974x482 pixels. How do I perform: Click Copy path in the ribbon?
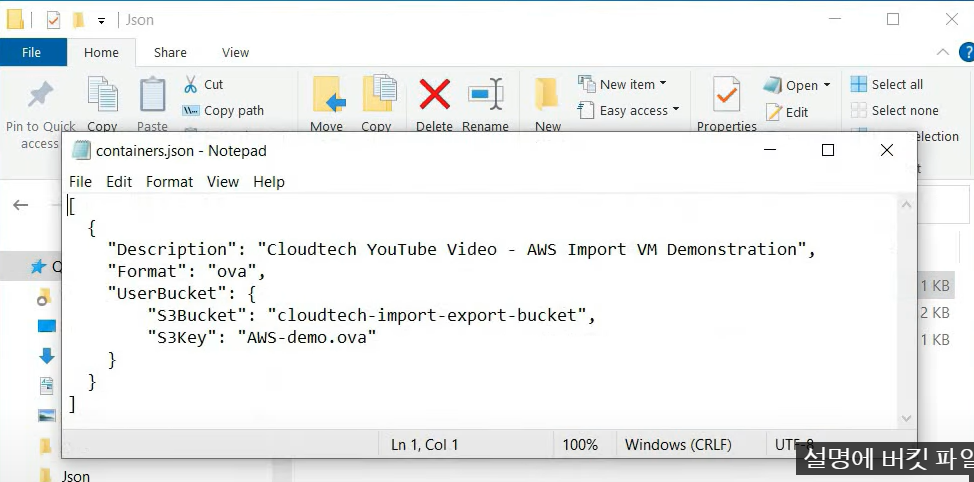(x=222, y=111)
